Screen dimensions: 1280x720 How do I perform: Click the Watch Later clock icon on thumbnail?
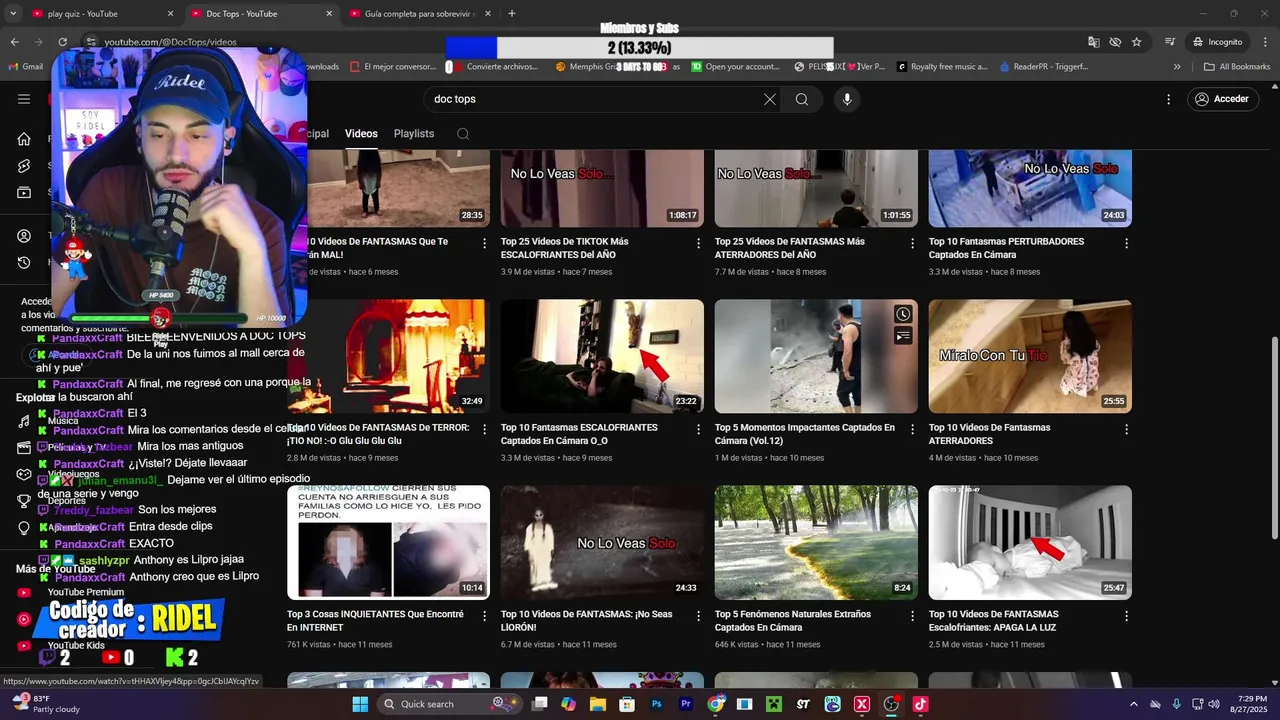(903, 314)
